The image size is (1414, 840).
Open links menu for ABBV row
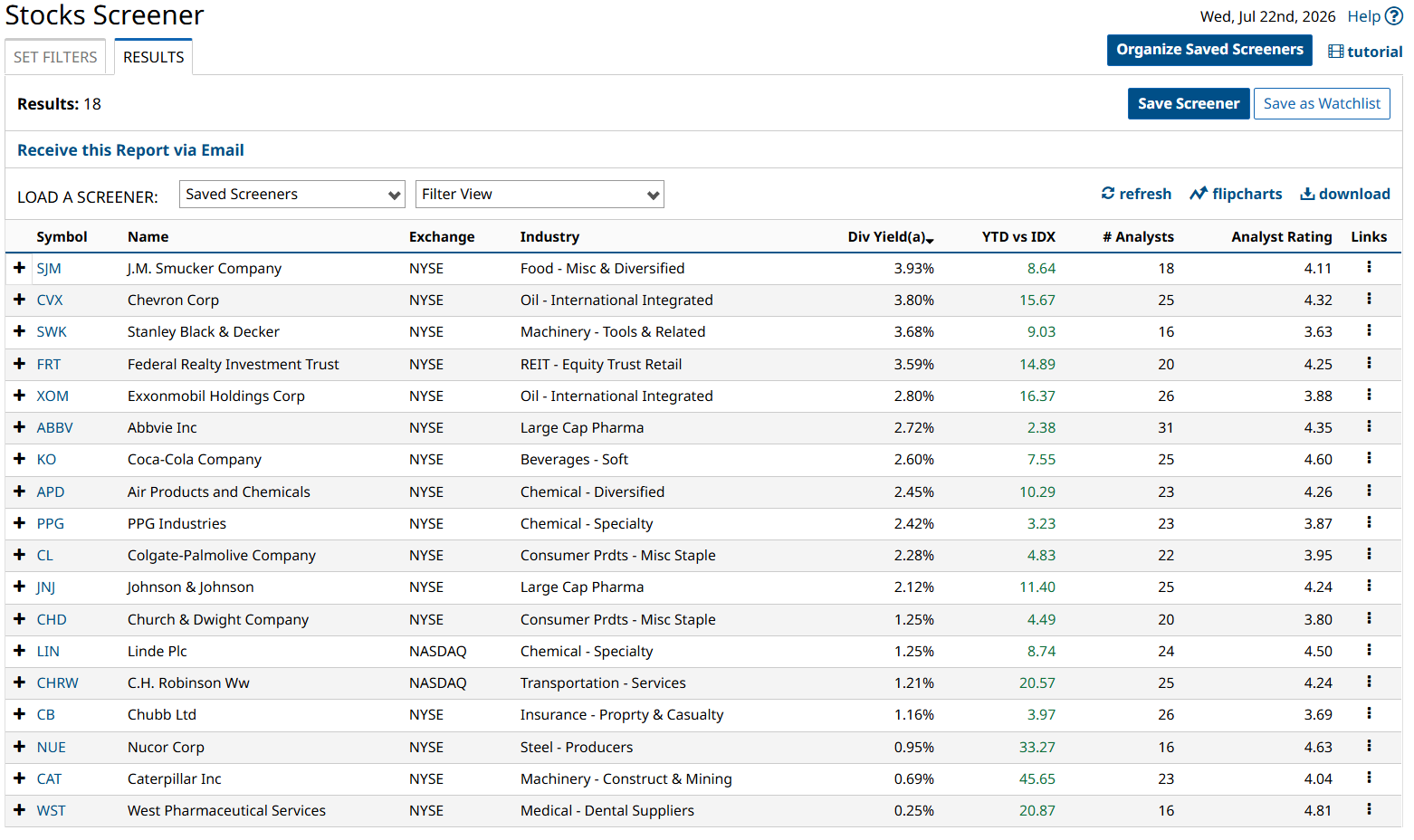coord(1369,426)
